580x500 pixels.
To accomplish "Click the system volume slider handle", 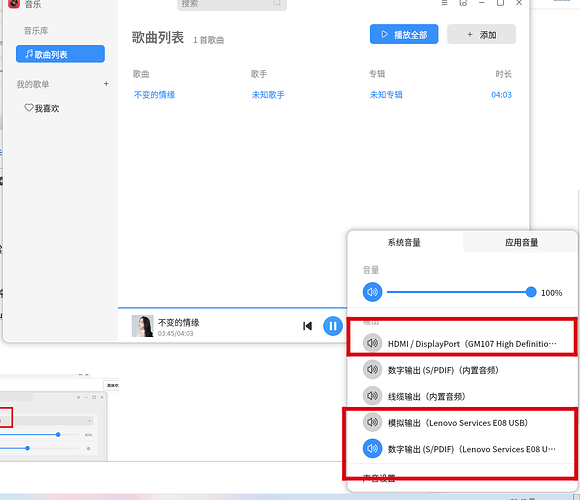I will pyautogui.click(x=531, y=292).
